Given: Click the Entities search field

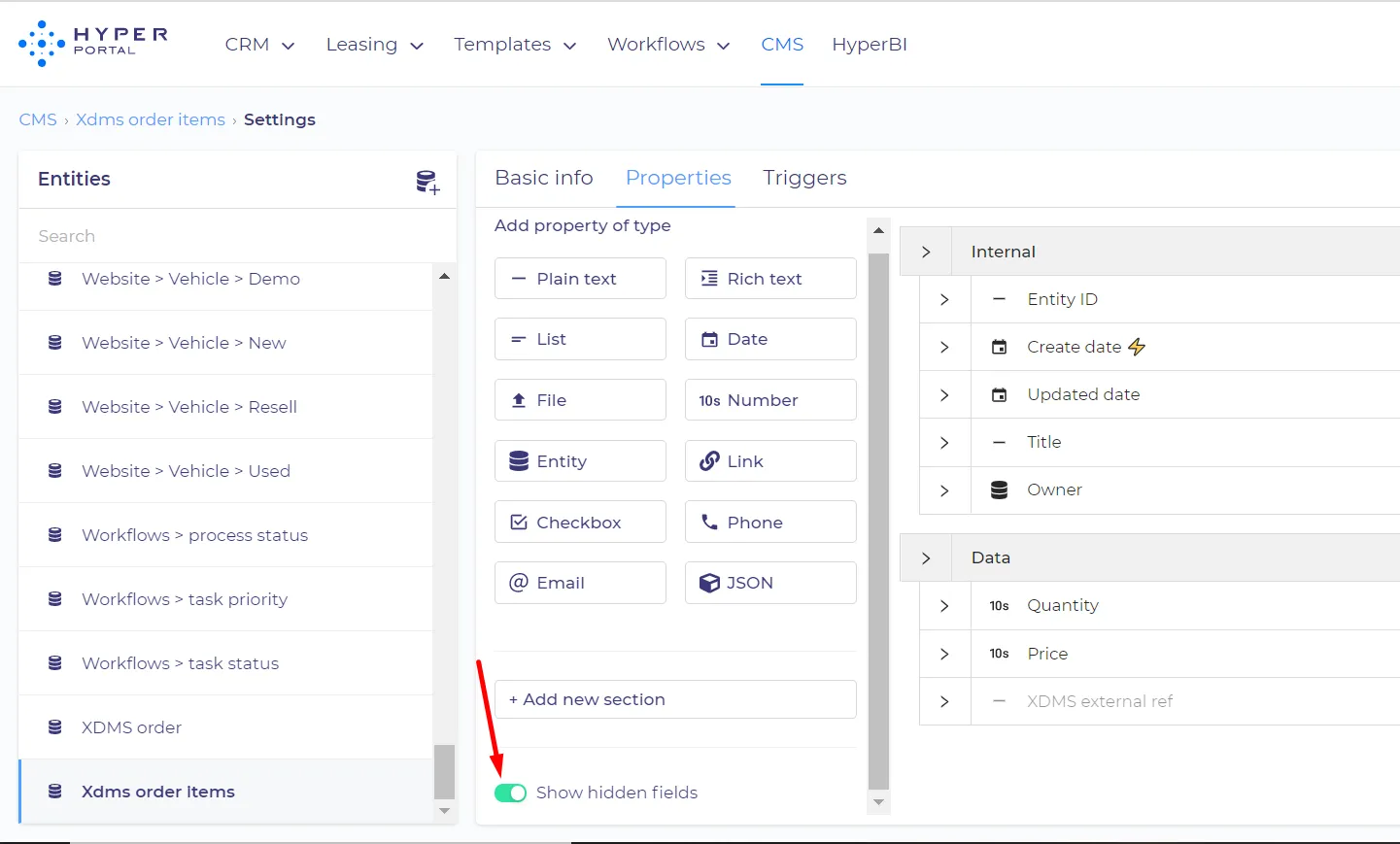Looking at the screenshot, I should click(237, 236).
